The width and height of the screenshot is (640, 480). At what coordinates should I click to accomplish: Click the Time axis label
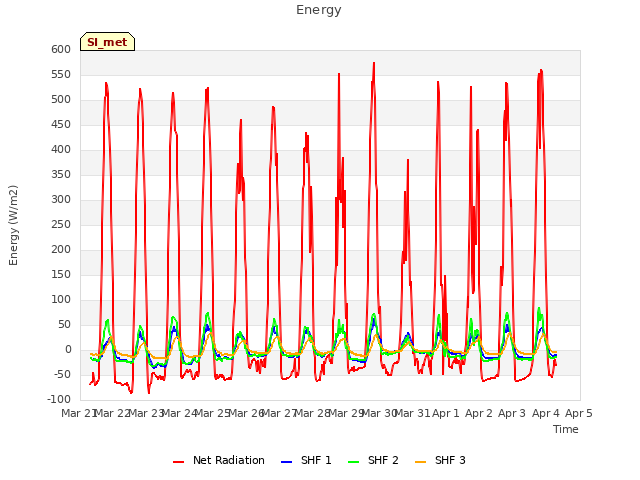pyautogui.click(x=566, y=429)
